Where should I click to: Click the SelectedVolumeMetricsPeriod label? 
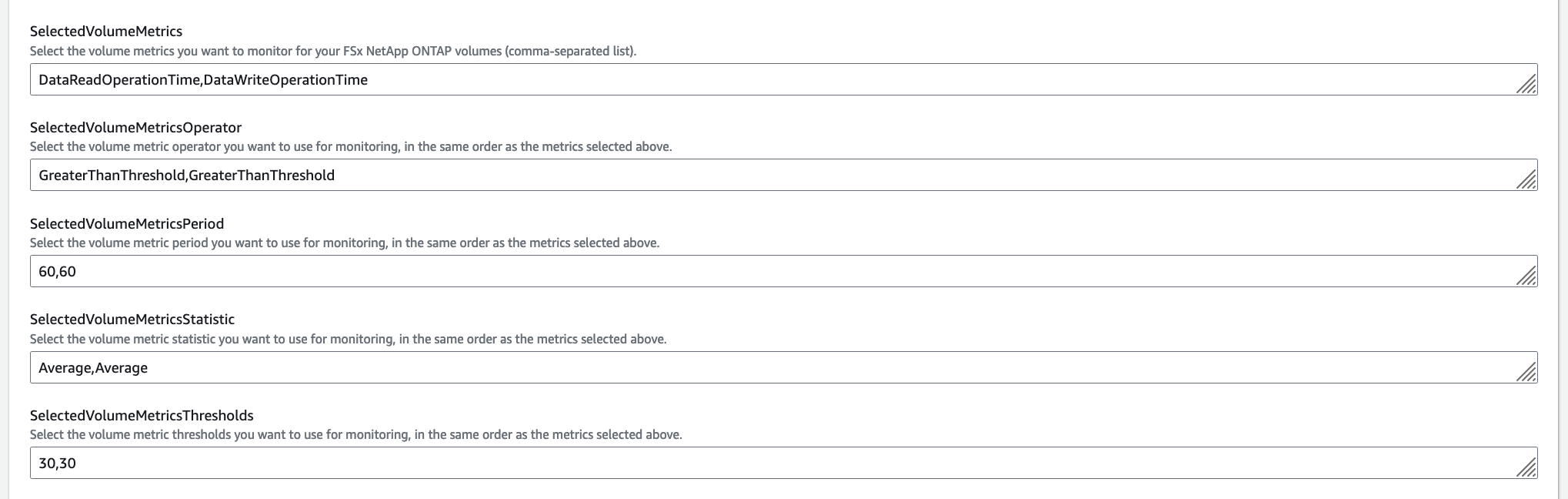tap(126, 223)
